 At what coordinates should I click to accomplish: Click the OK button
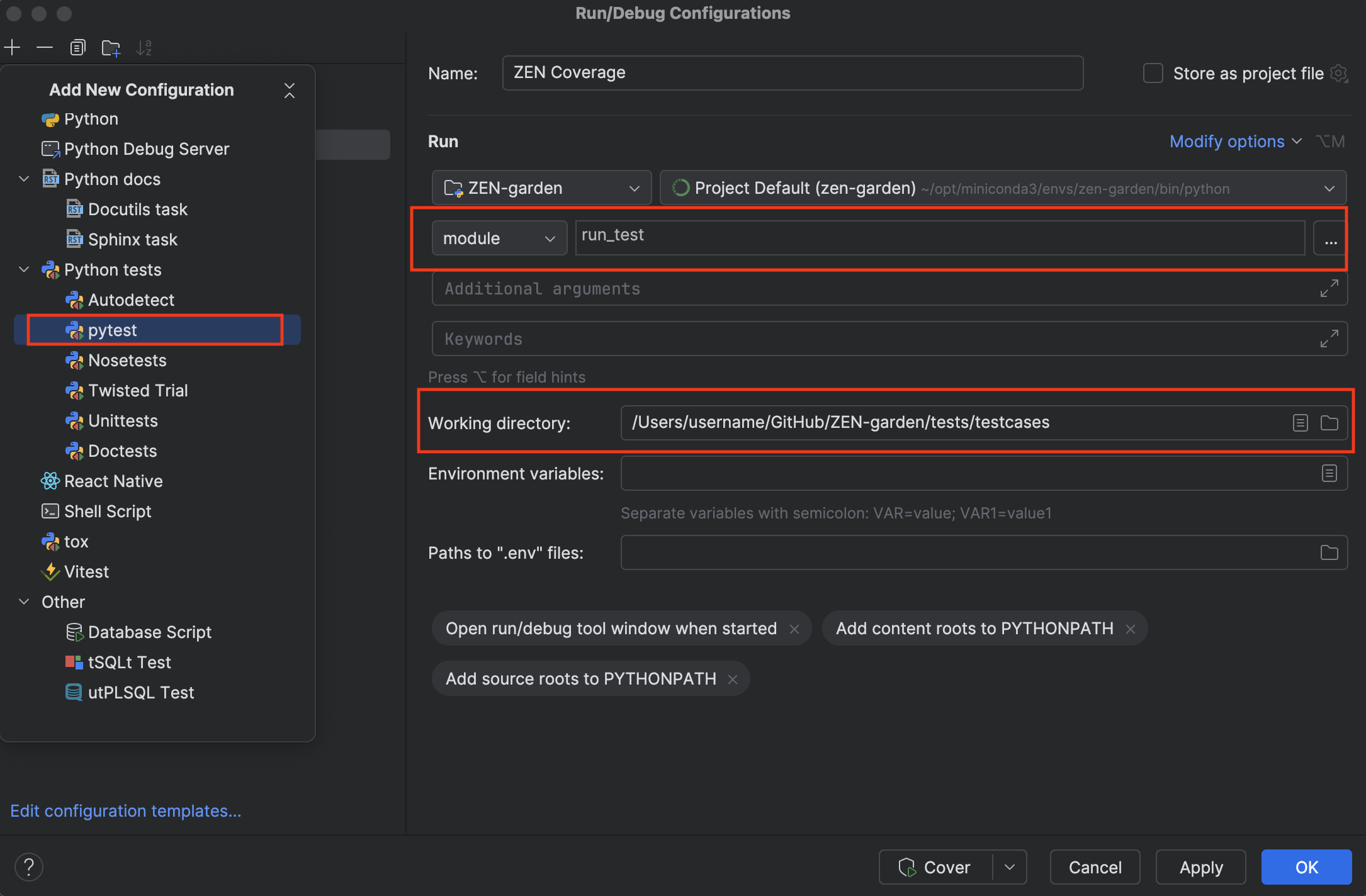point(1307,867)
